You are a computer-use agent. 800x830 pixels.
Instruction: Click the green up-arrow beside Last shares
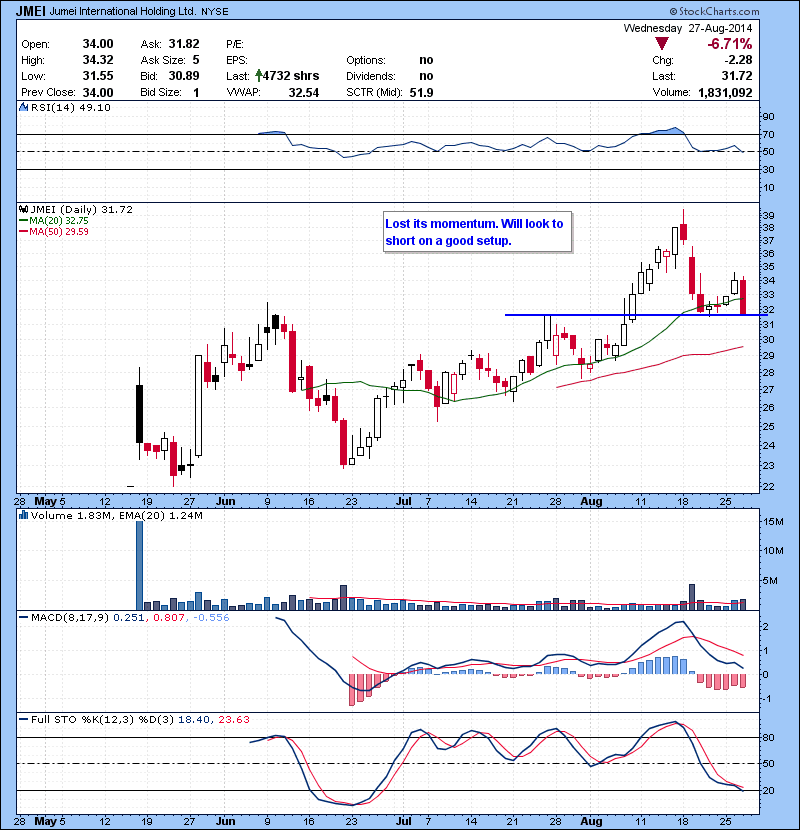258,75
